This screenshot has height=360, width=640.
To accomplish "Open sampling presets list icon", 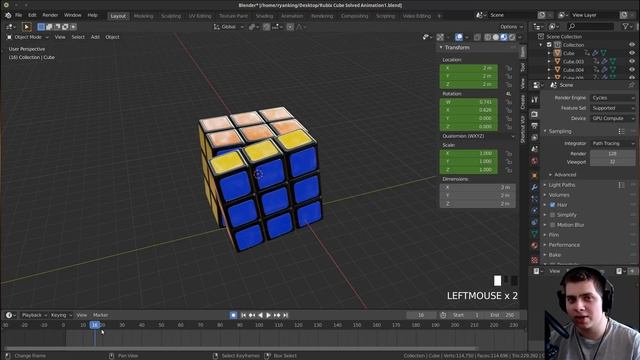I will [621, 131].
